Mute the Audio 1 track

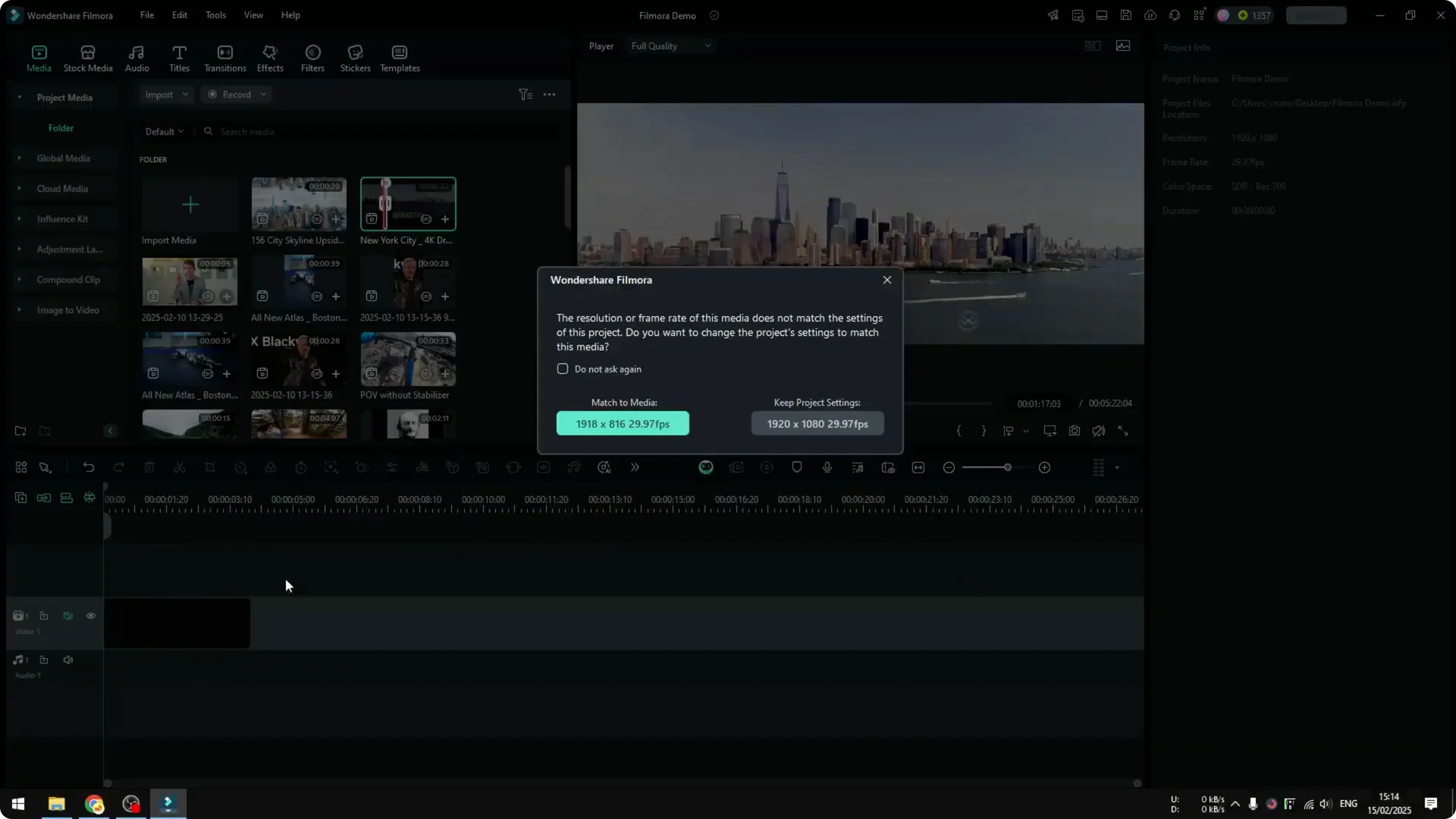coord(68,661)
